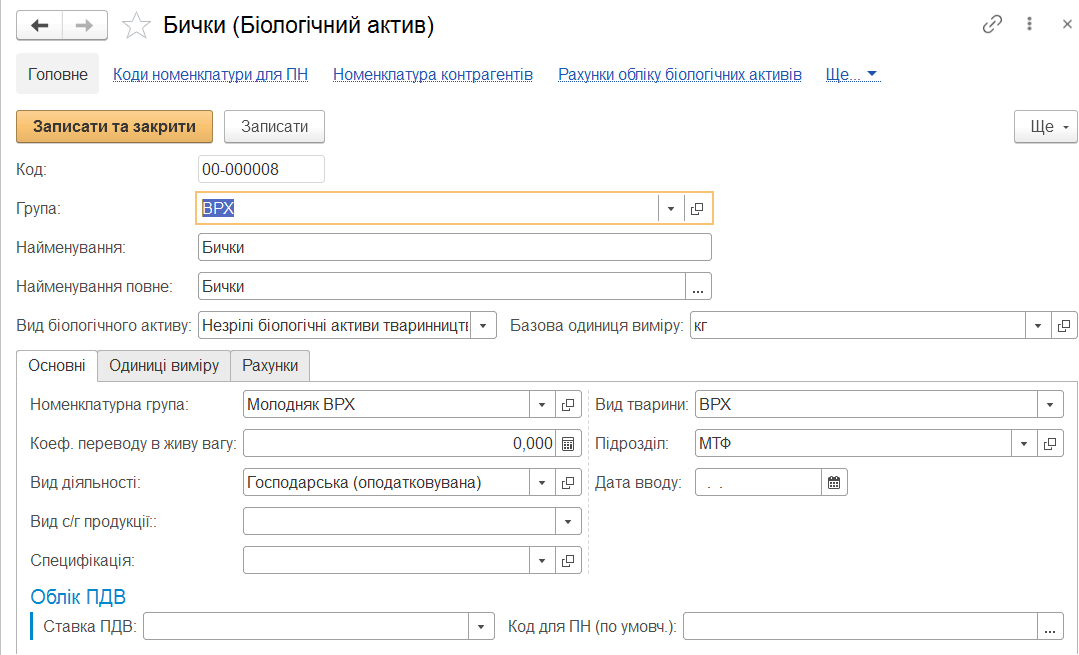
Task: Open Номенклатурна група item with open-form icon
Action: click(x=568, y=405)
